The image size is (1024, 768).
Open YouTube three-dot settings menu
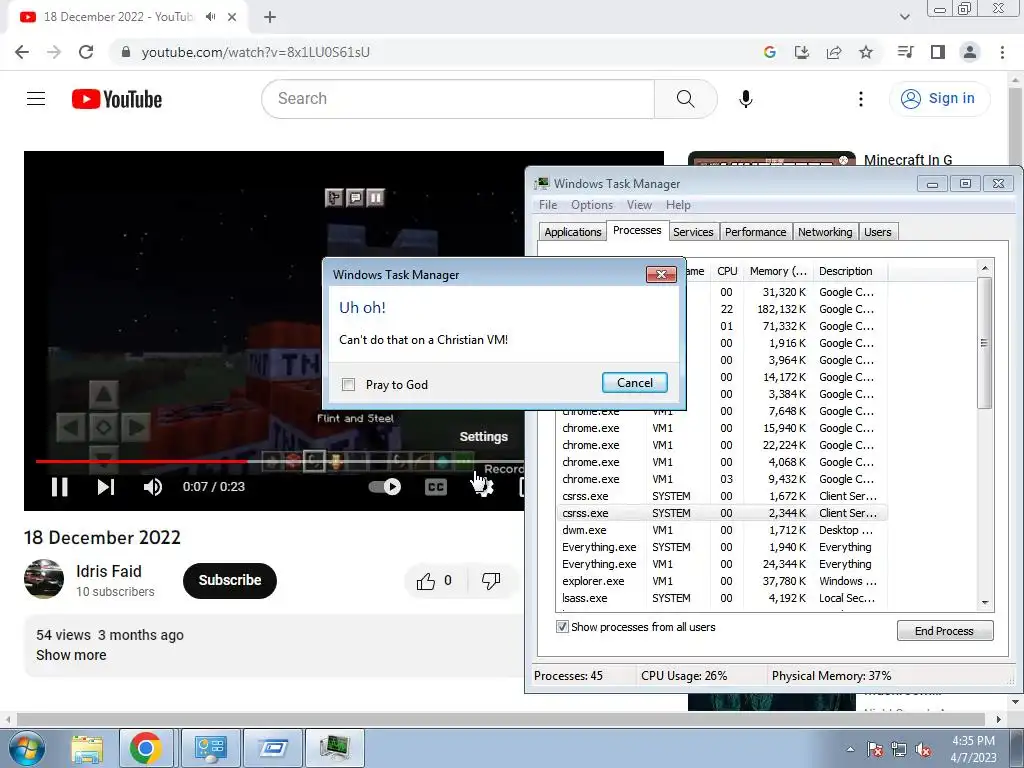[x=861, y=99]
